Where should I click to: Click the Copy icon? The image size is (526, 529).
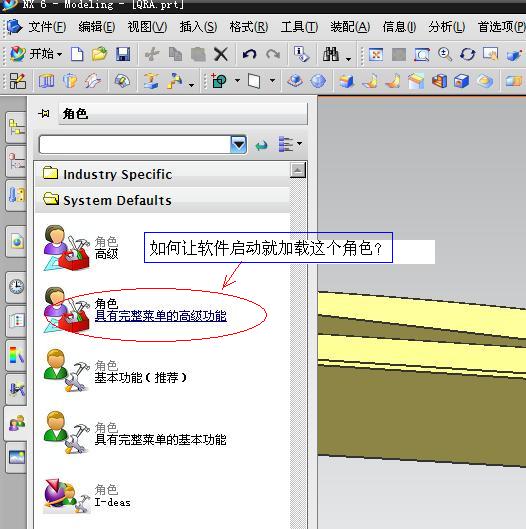pos(175,54)
